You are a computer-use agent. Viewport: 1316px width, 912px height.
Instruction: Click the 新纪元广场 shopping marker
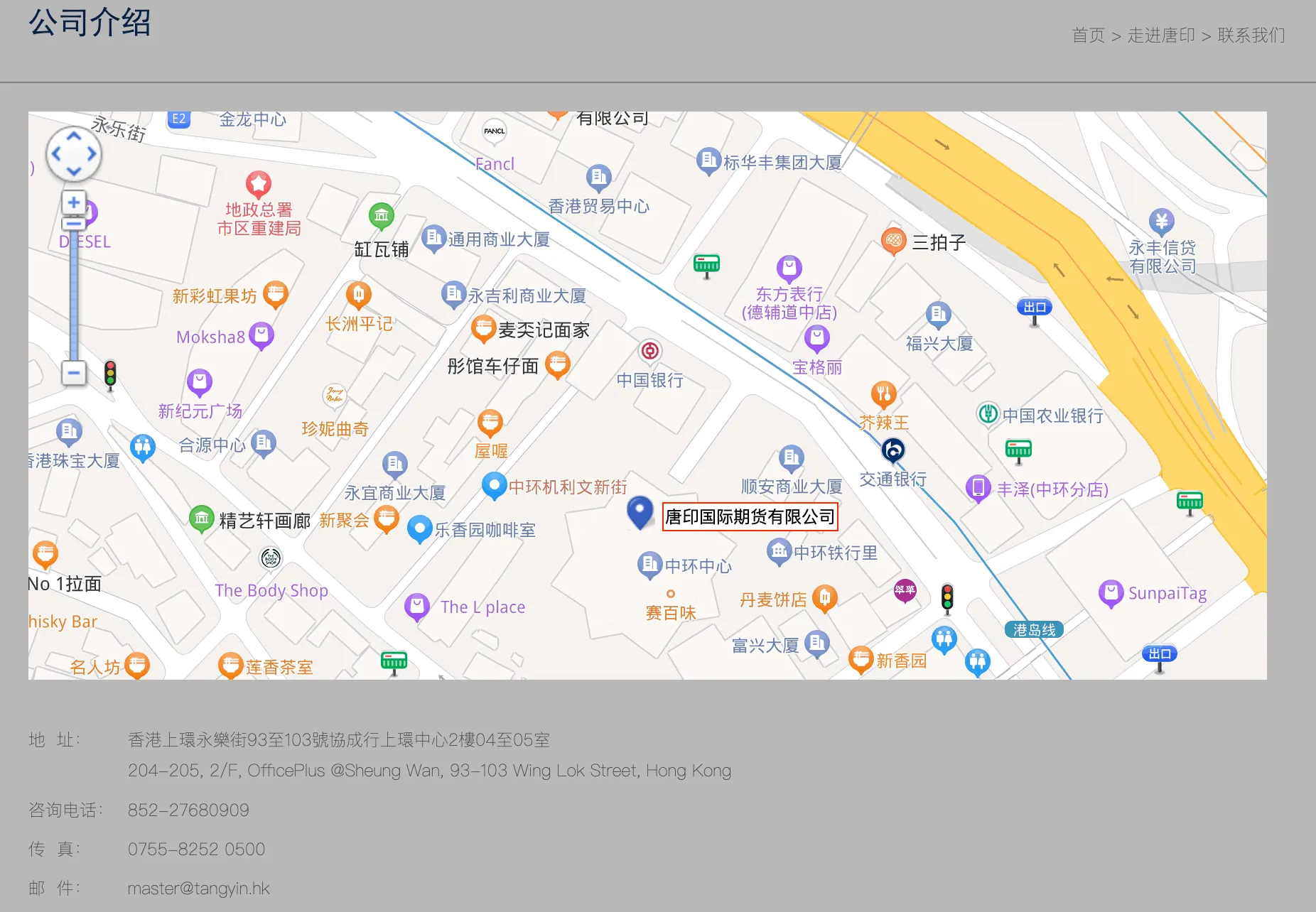click(200, 383)
